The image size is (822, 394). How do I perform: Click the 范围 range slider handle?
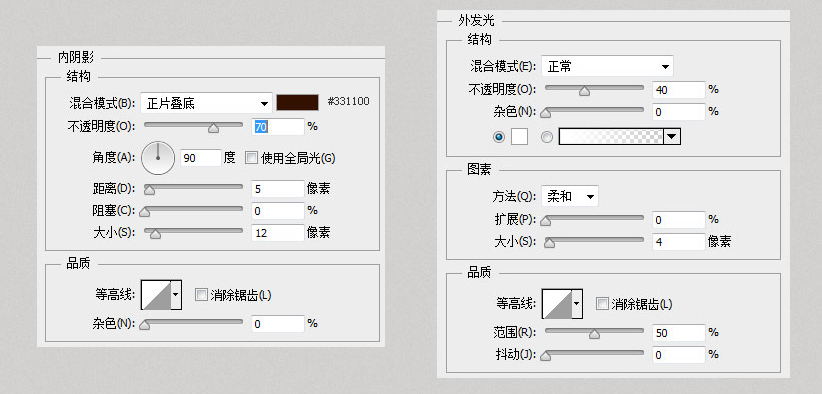tap(594, 334)
